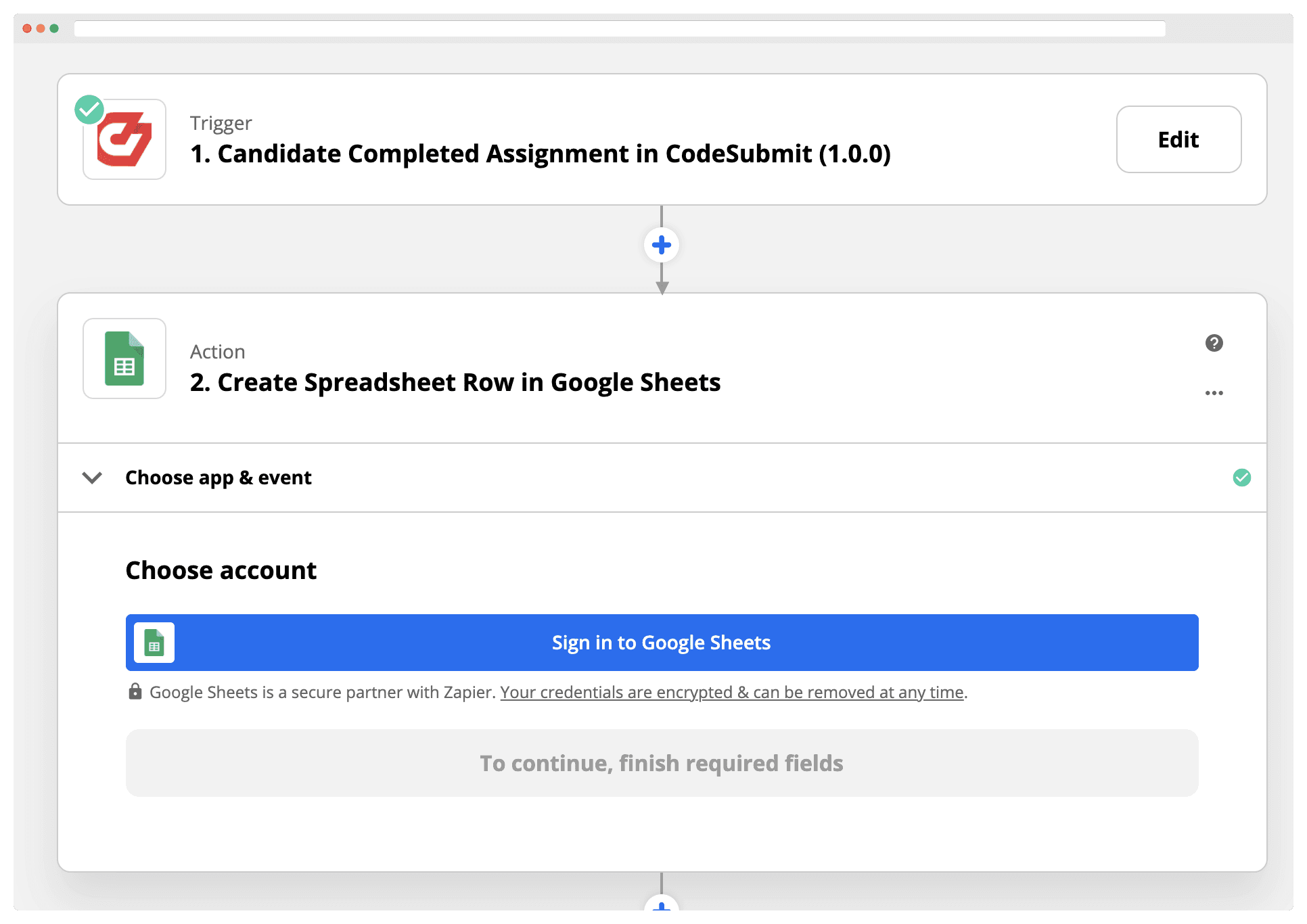Open help via the question mark icon
The height and width of the screenshot is (924, 1307).
coord(1214,343)
